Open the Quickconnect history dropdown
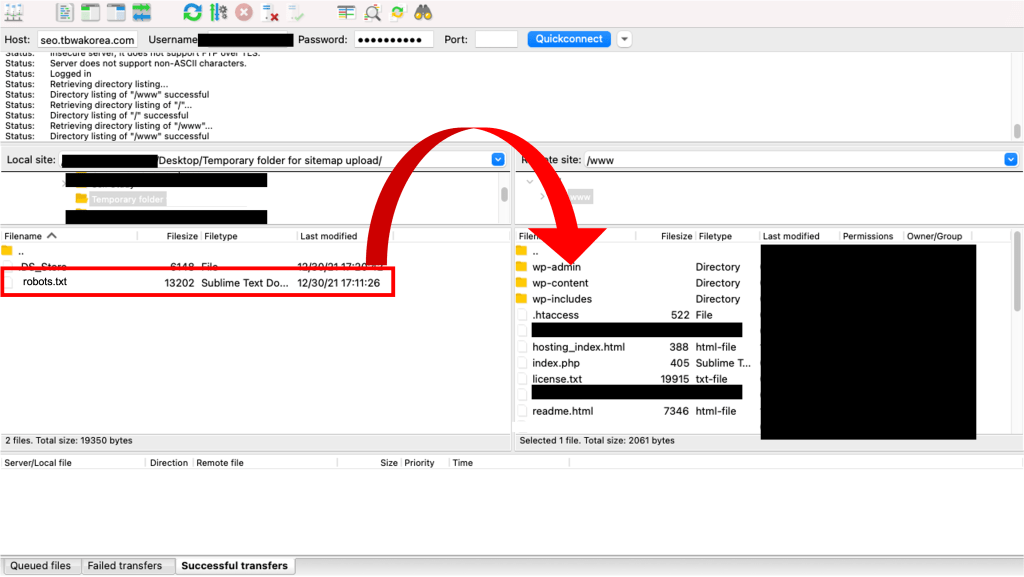The width and height of the screenshot is (1024, 577). 624,39
